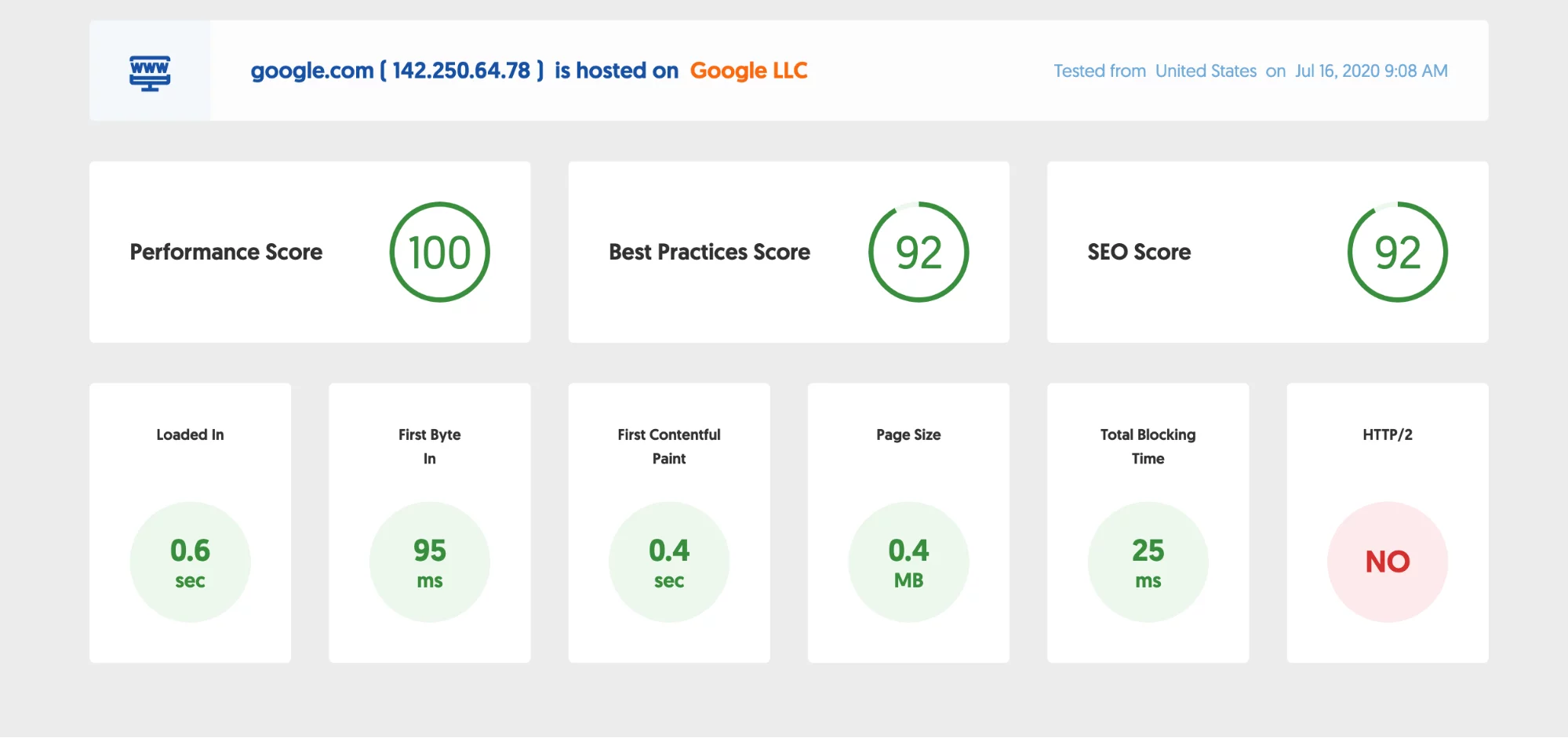The height and width of the screenshot is (738, 1568).
Task: Click the Best Practices Score 92 gauge
Action: (x=918, y=252)
